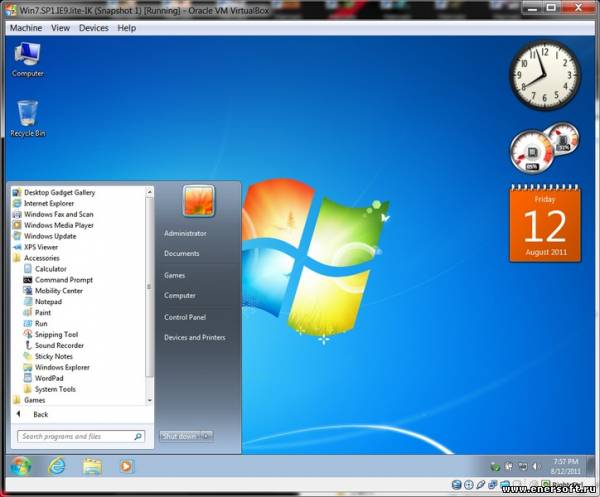Click the VirtualBox hard disk activity indicator

click(456, 486)
